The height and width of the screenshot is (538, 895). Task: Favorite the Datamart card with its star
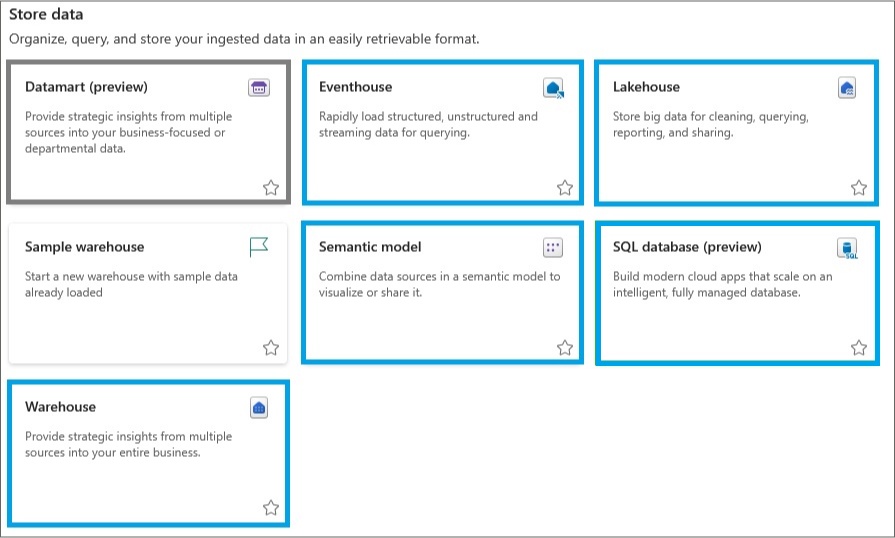[271, 188]
